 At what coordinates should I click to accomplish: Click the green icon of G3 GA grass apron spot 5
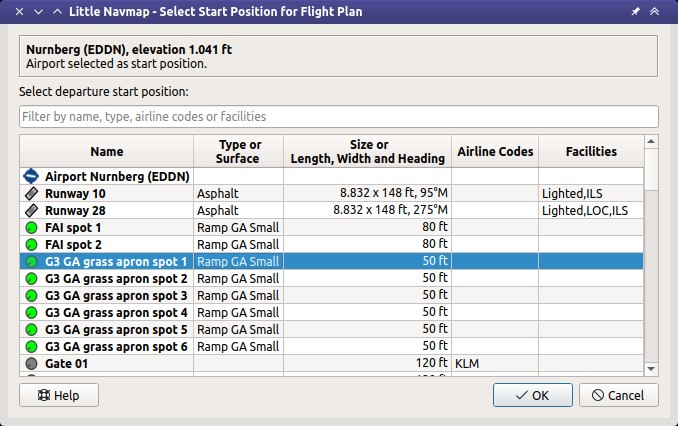(x=31, y=330)
